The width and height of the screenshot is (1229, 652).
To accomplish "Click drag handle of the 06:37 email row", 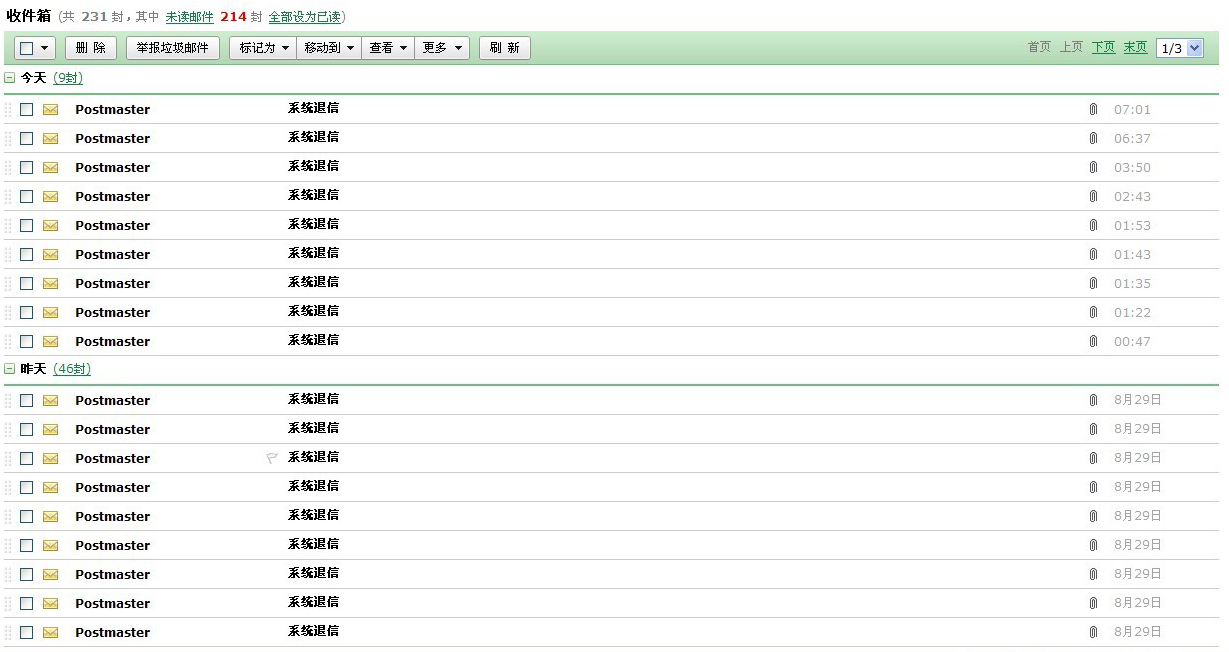I will [8, 139].
